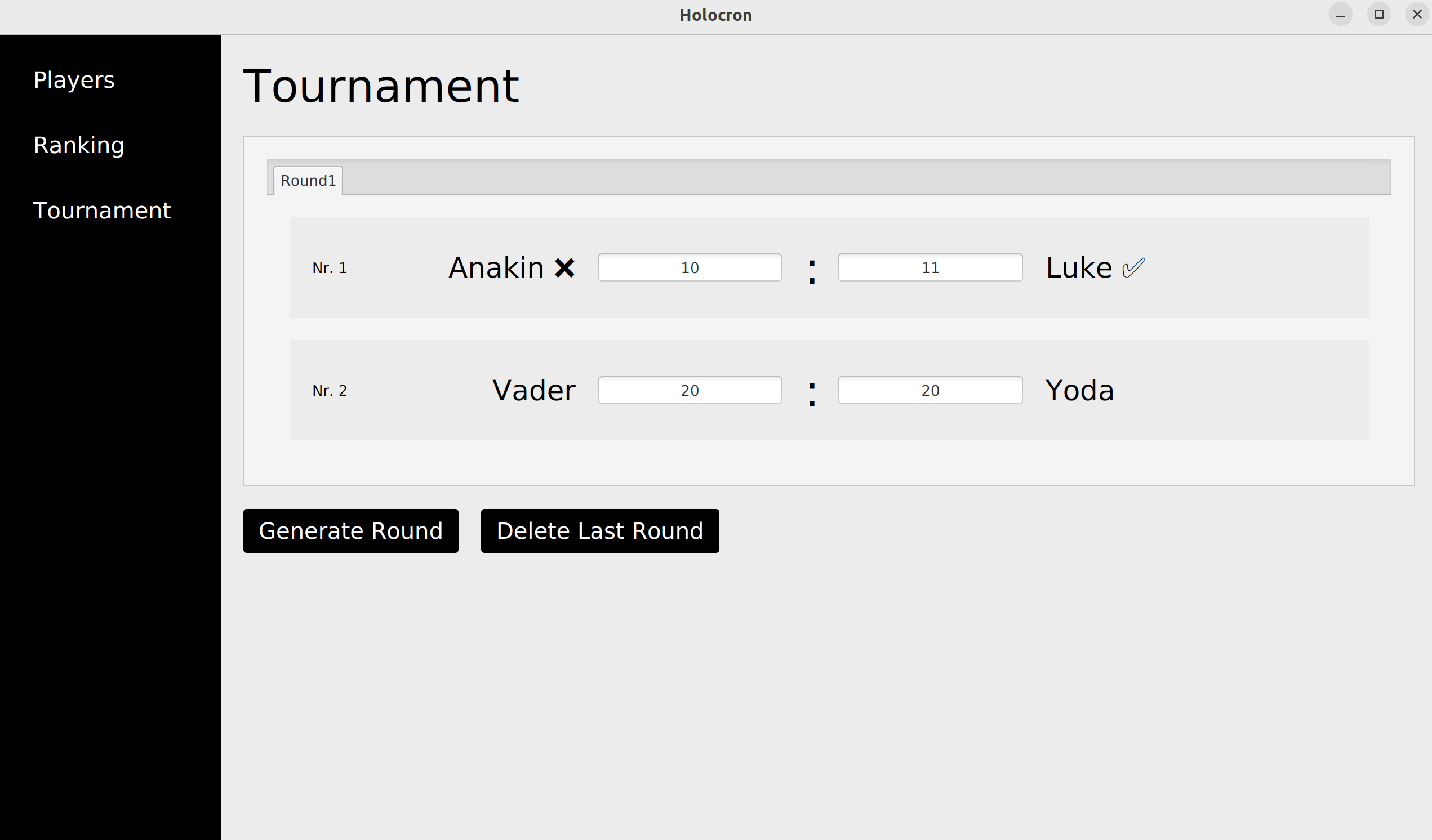Open the Players section in the sidebar
This screenshot has height=840, width=1432.
pos(74,80)
